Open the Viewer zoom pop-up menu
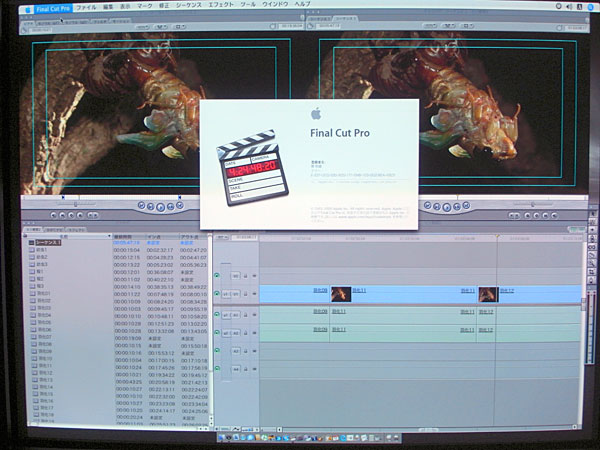This screenshot has height=450, width=600. pos(143,27)
